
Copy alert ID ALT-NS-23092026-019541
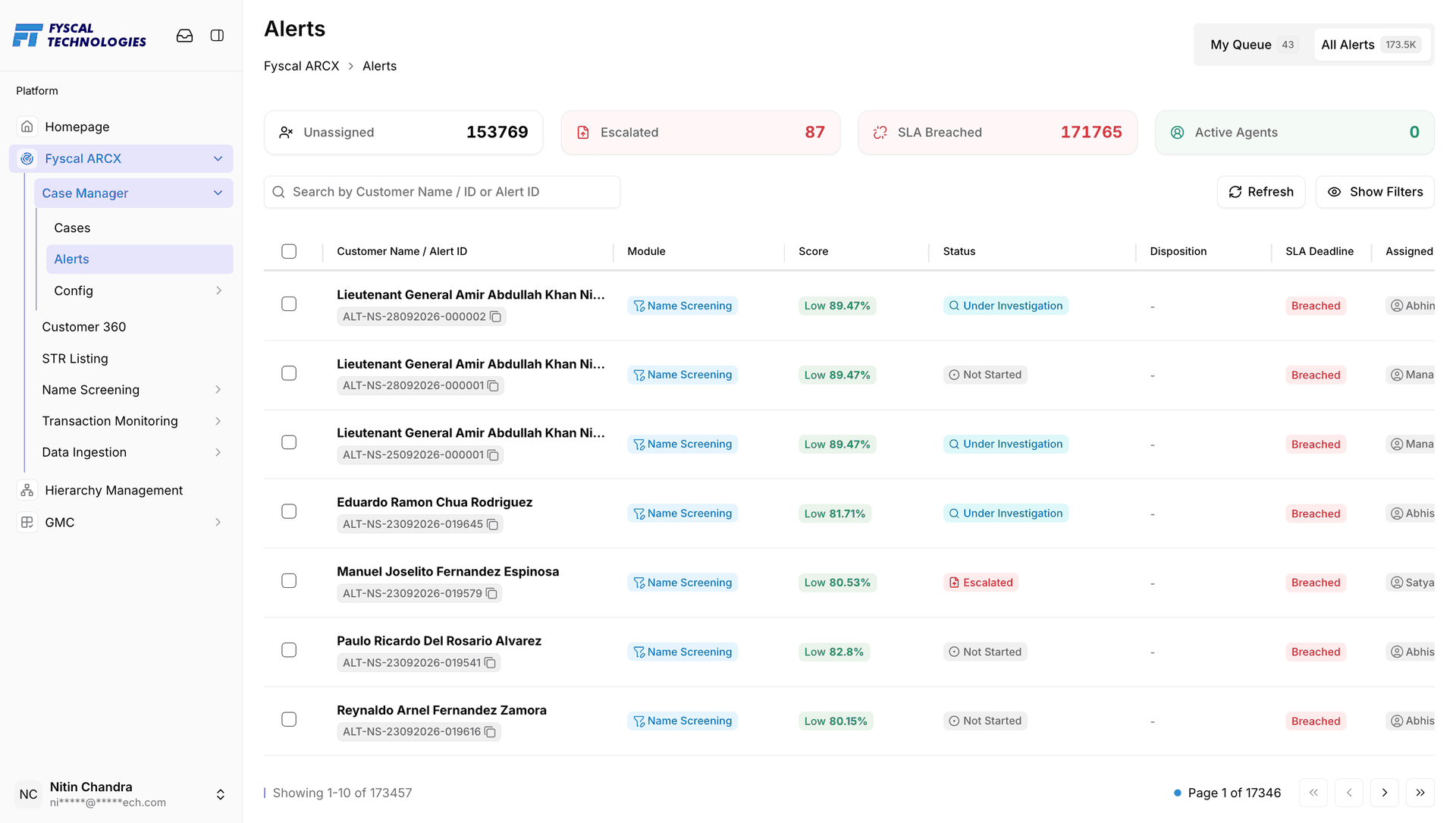point(491,663)
